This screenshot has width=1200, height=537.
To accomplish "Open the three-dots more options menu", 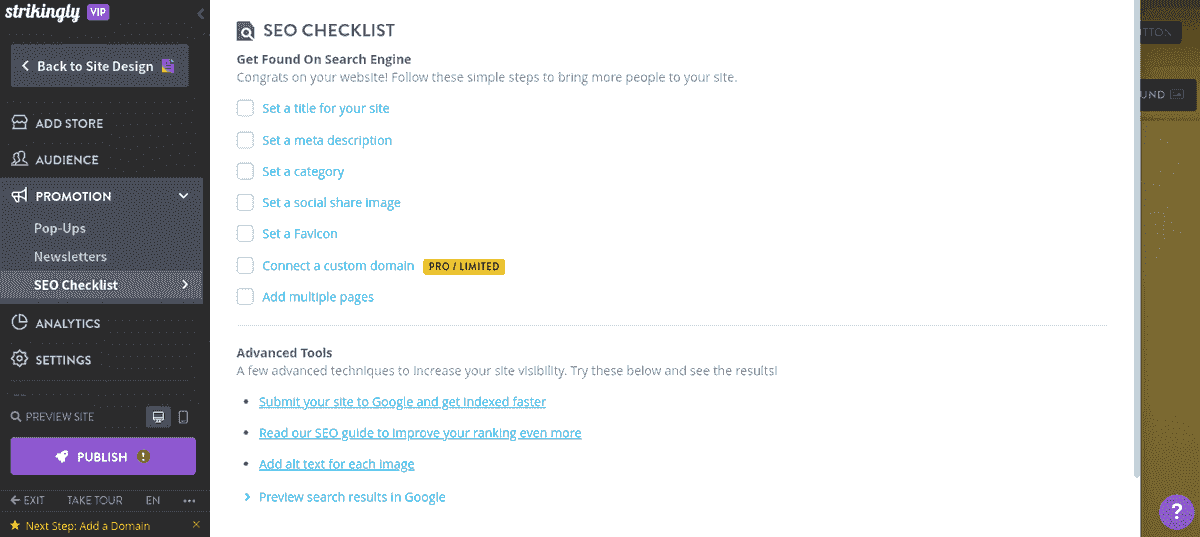I will tap(190, 500).
